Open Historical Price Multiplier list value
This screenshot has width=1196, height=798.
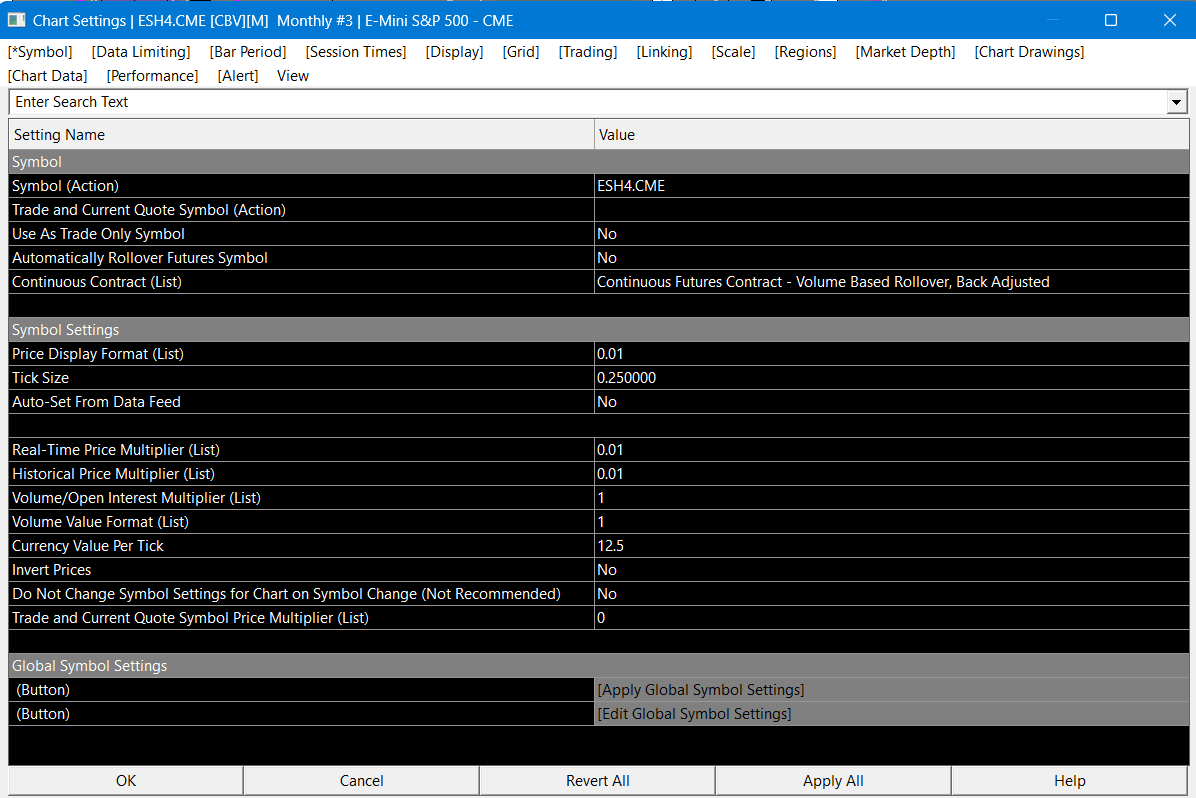coord(891,474)
